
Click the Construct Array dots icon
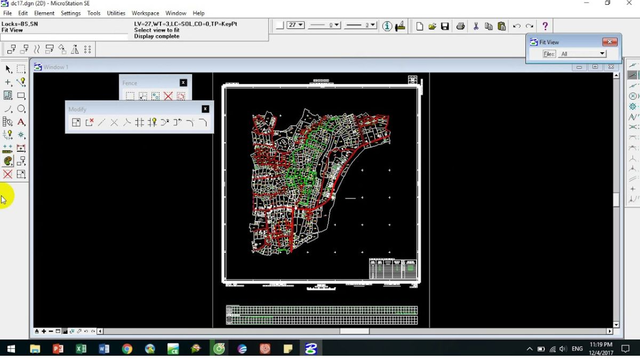click(x=87, y=49)
